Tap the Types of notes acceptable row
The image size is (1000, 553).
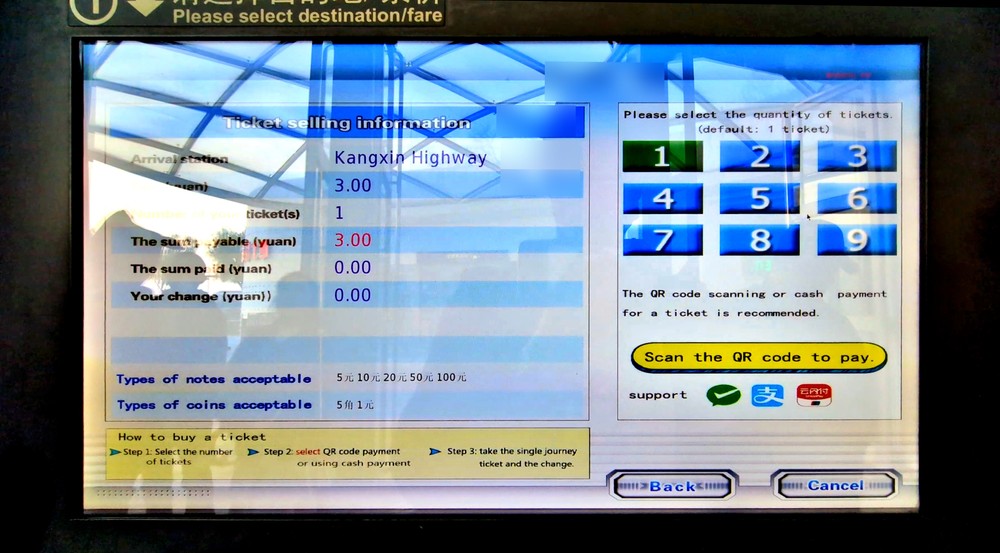(x=213, y=379)
